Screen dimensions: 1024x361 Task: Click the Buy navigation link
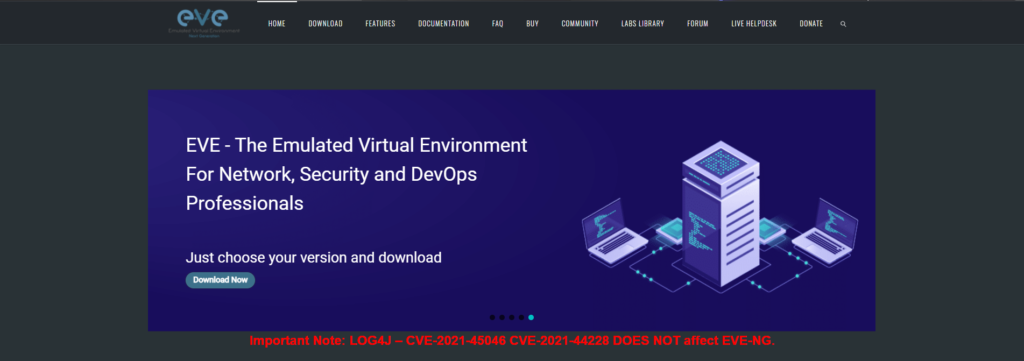532,24
